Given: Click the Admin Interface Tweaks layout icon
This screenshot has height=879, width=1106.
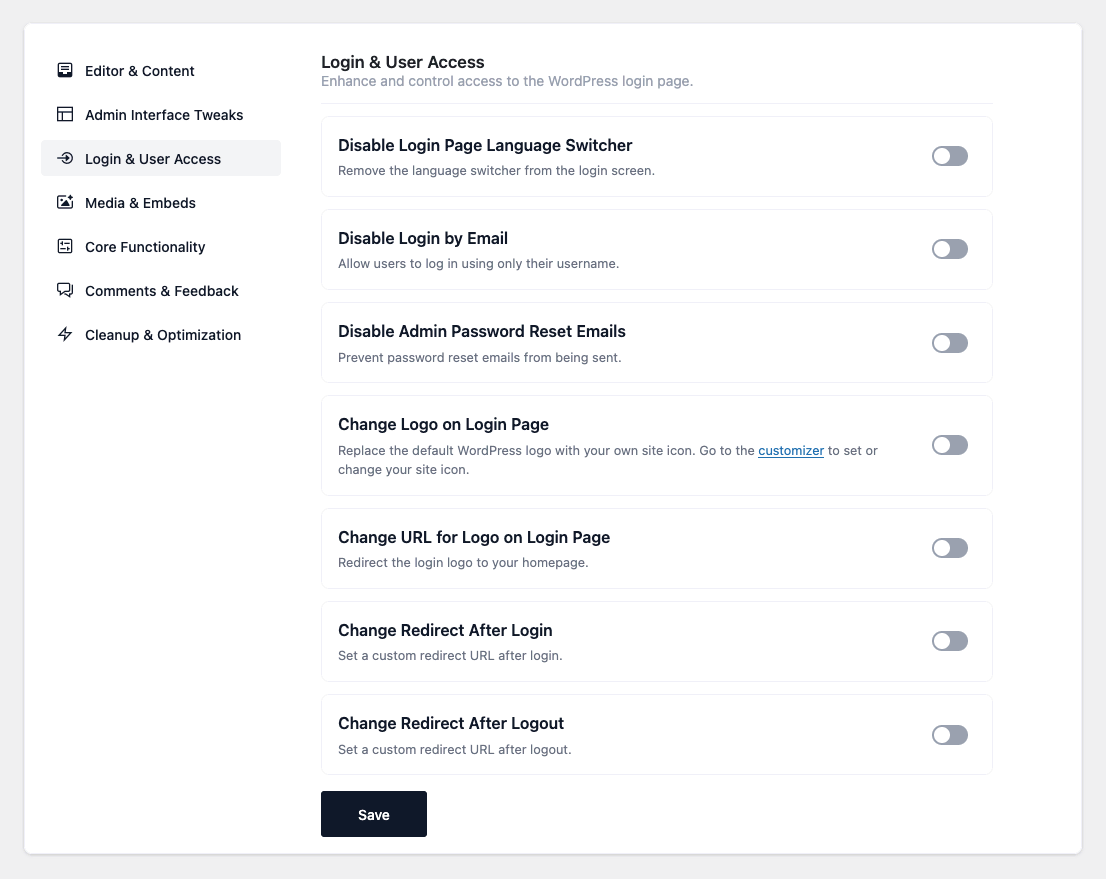Looking at the screenshot, I should pos(65,115).
